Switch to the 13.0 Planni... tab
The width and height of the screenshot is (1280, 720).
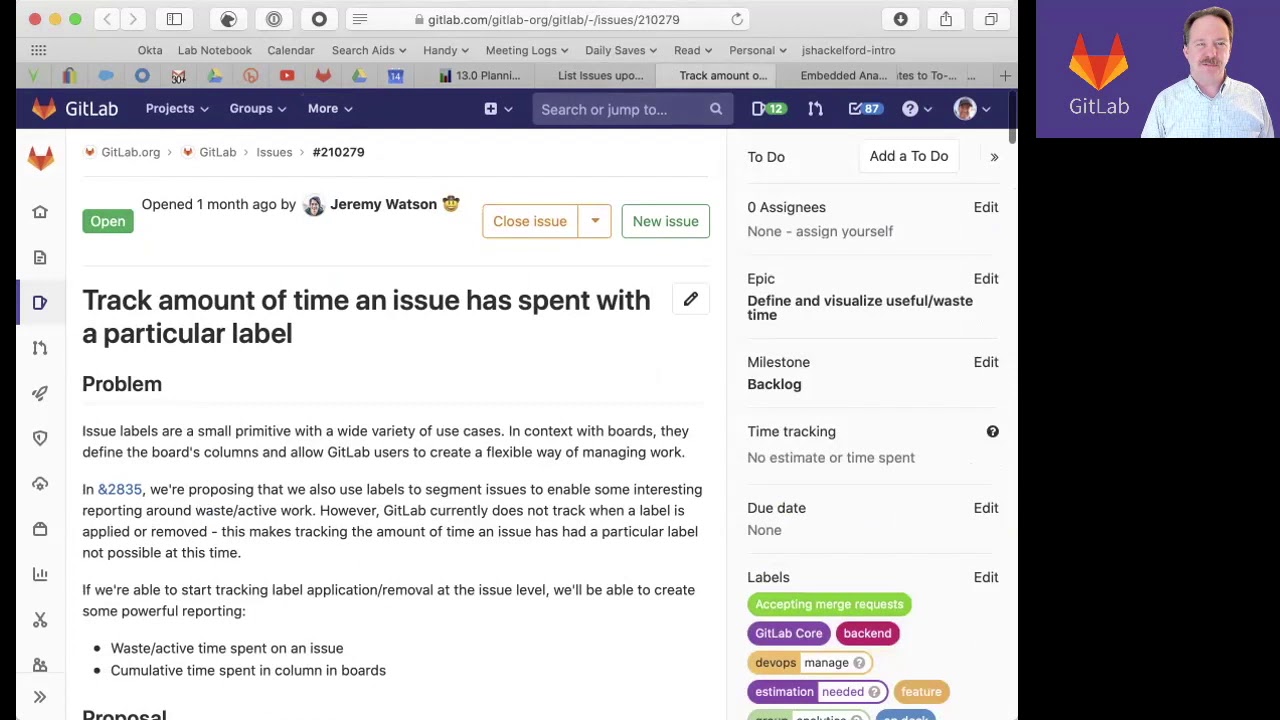pyautogui.click(x=480, y=75)
